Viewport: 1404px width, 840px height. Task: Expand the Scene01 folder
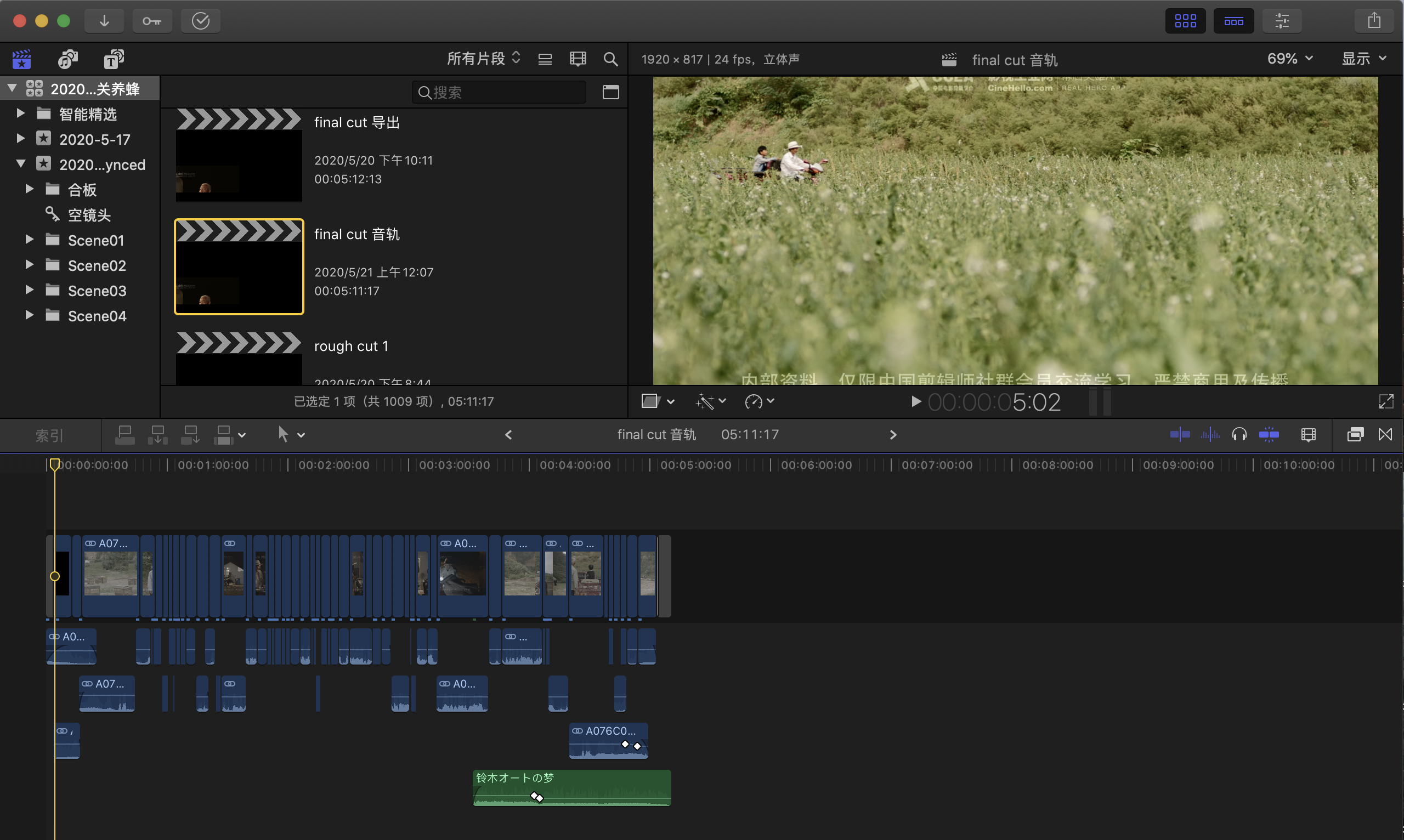pyautogui.click(x=29, y=240)
